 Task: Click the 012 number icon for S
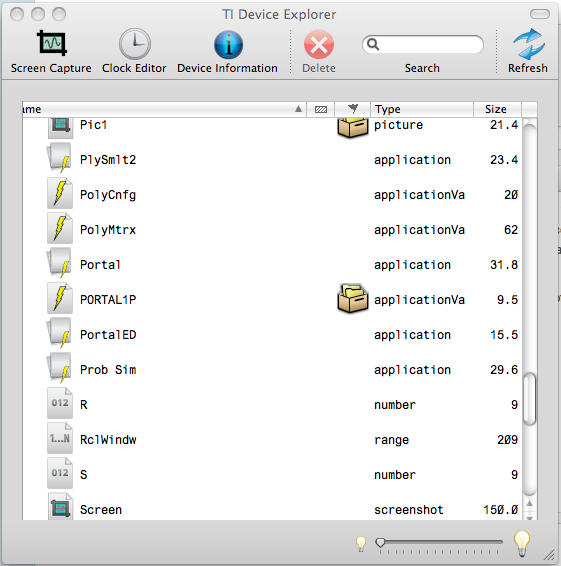60,473
